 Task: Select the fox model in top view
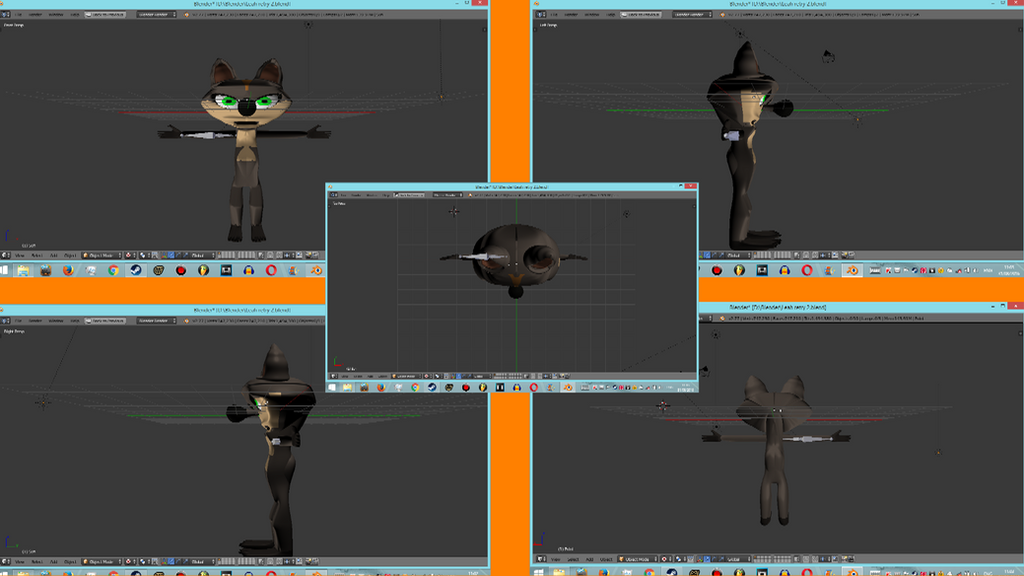point(515,259)
